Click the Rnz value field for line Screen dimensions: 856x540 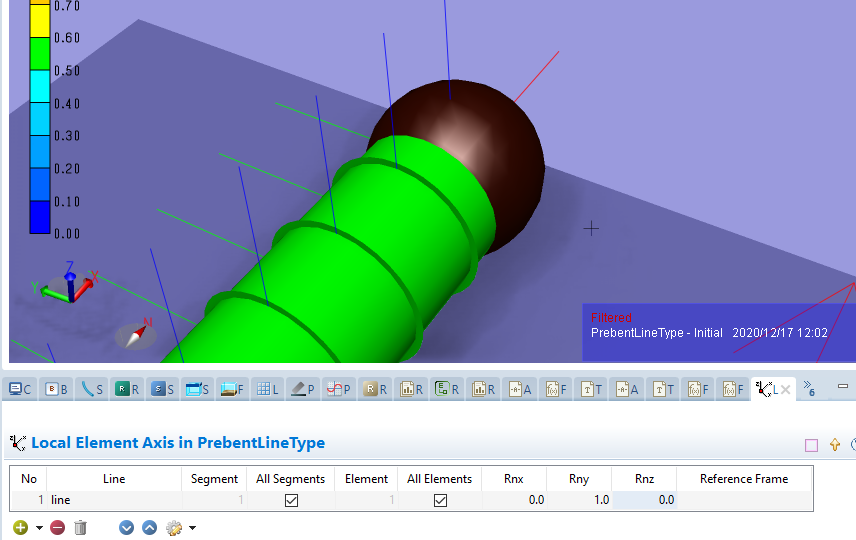click(644, 500)
